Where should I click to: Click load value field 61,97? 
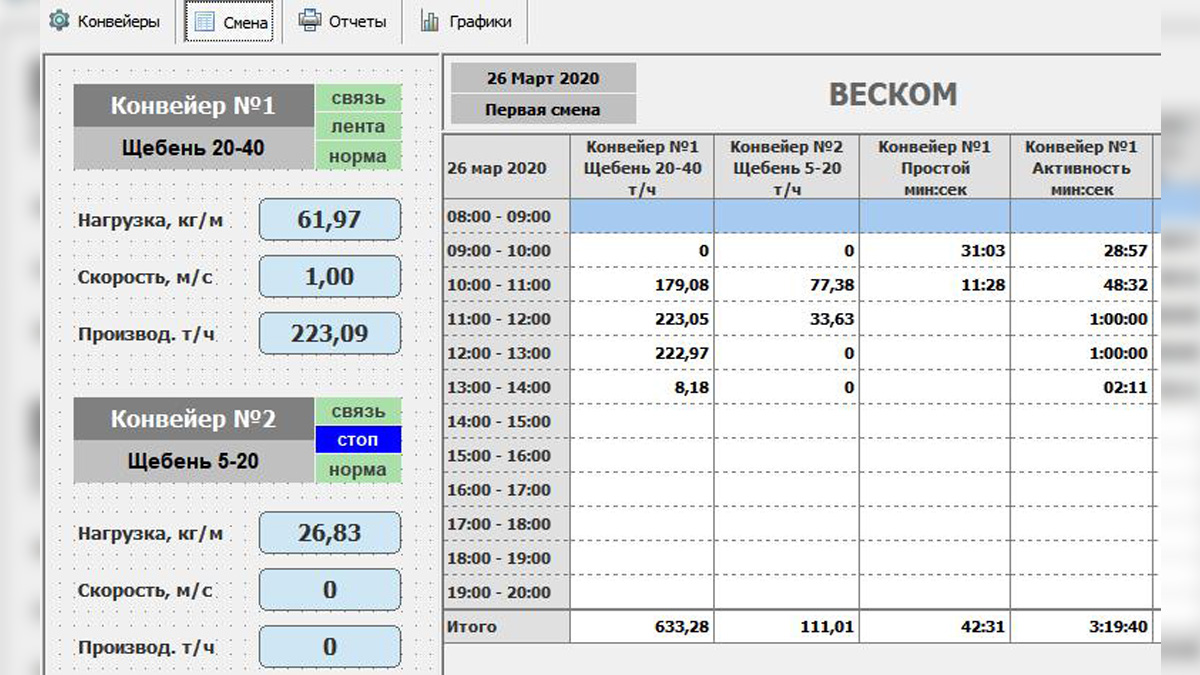click(x=330, y=220)
